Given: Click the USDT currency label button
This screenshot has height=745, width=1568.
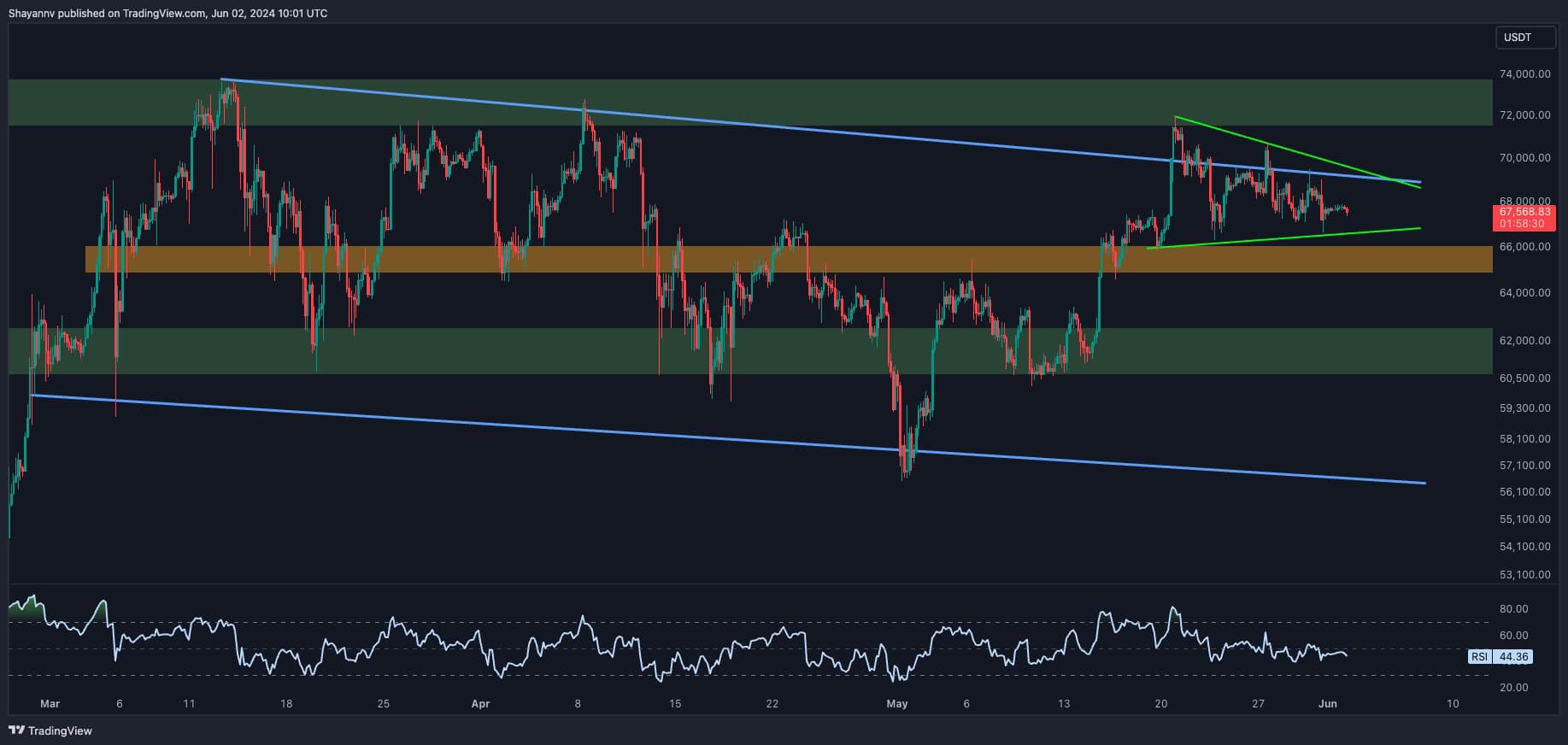Looking at the screenshot, I should pos(1525,38).
